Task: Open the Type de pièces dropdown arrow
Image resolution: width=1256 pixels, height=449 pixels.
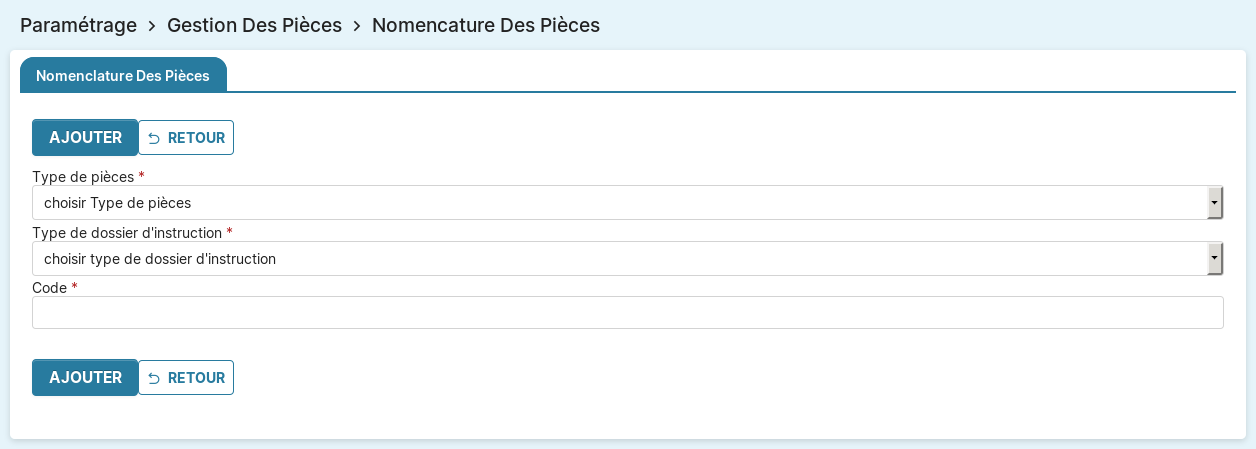Action: point(1214,203)
